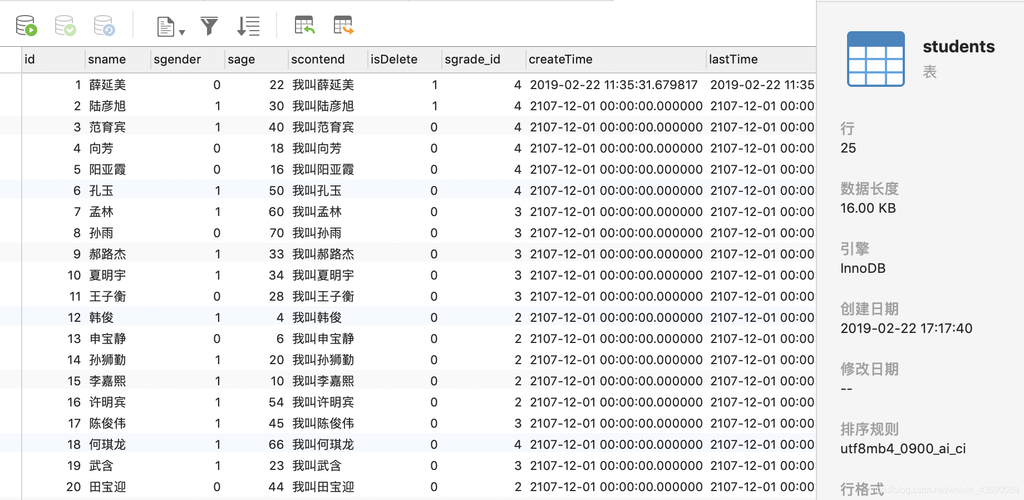Click the row count value 25
This screenshot has height=500, width=1024.
click(848, 148)
